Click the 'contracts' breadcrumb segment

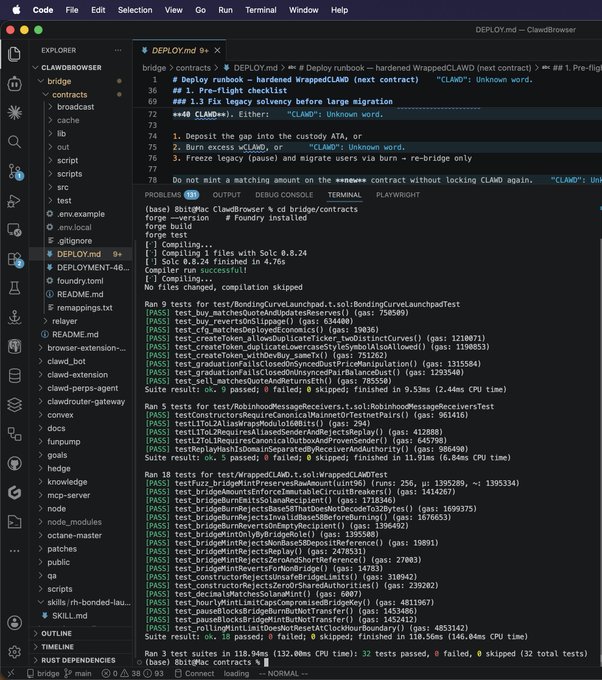click(x=193, y=68)
